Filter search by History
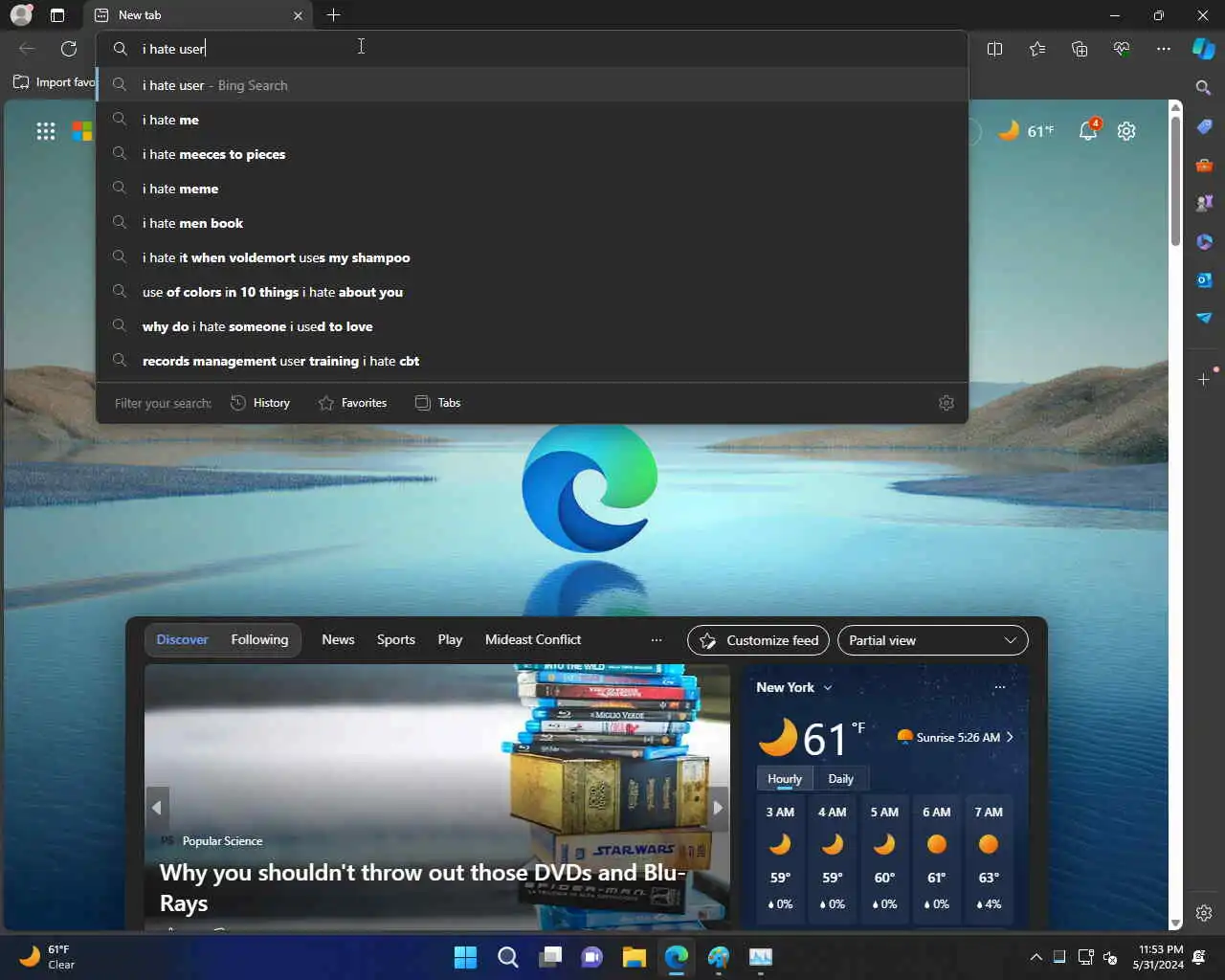Viewport: 1225px width, 980px height. tap(260, 403)
